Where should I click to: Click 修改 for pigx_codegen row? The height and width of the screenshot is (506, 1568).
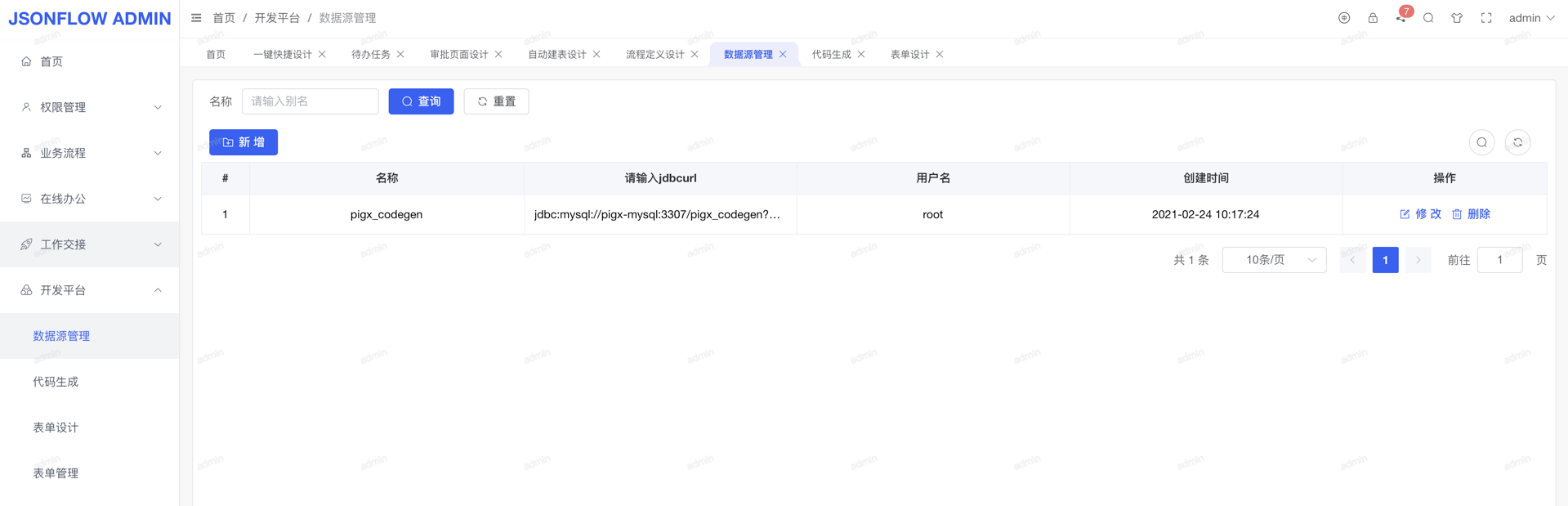pos(1420,214)
